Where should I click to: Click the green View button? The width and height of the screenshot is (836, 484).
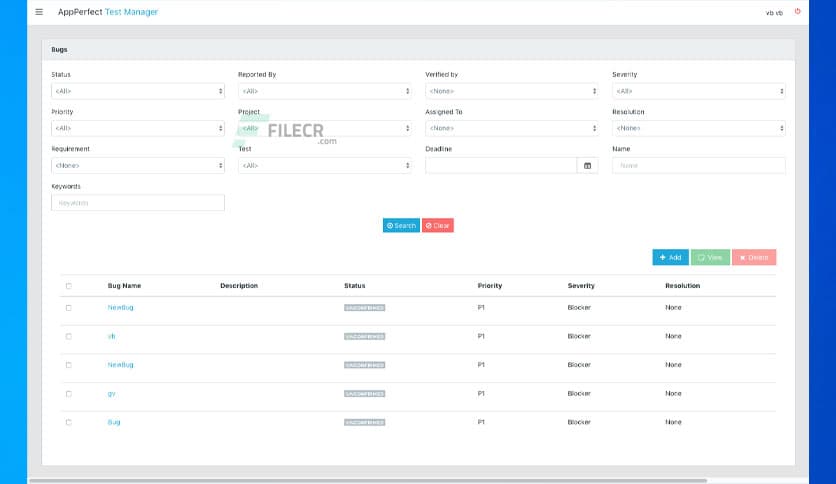pos(710,257)
